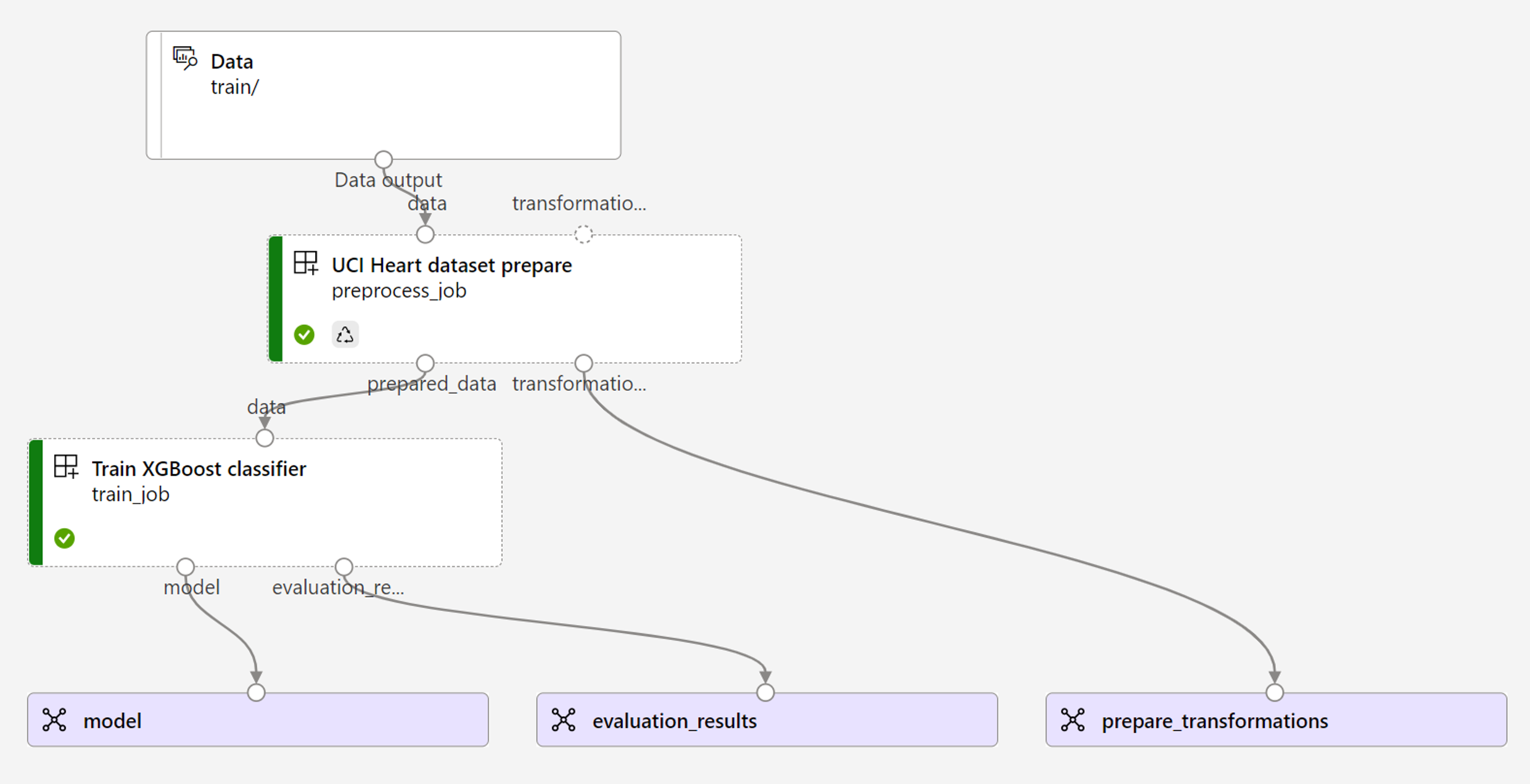This screenshot has height=784, width=1530.
Task: Click the model output port on train_job
Action: (186, 566)
